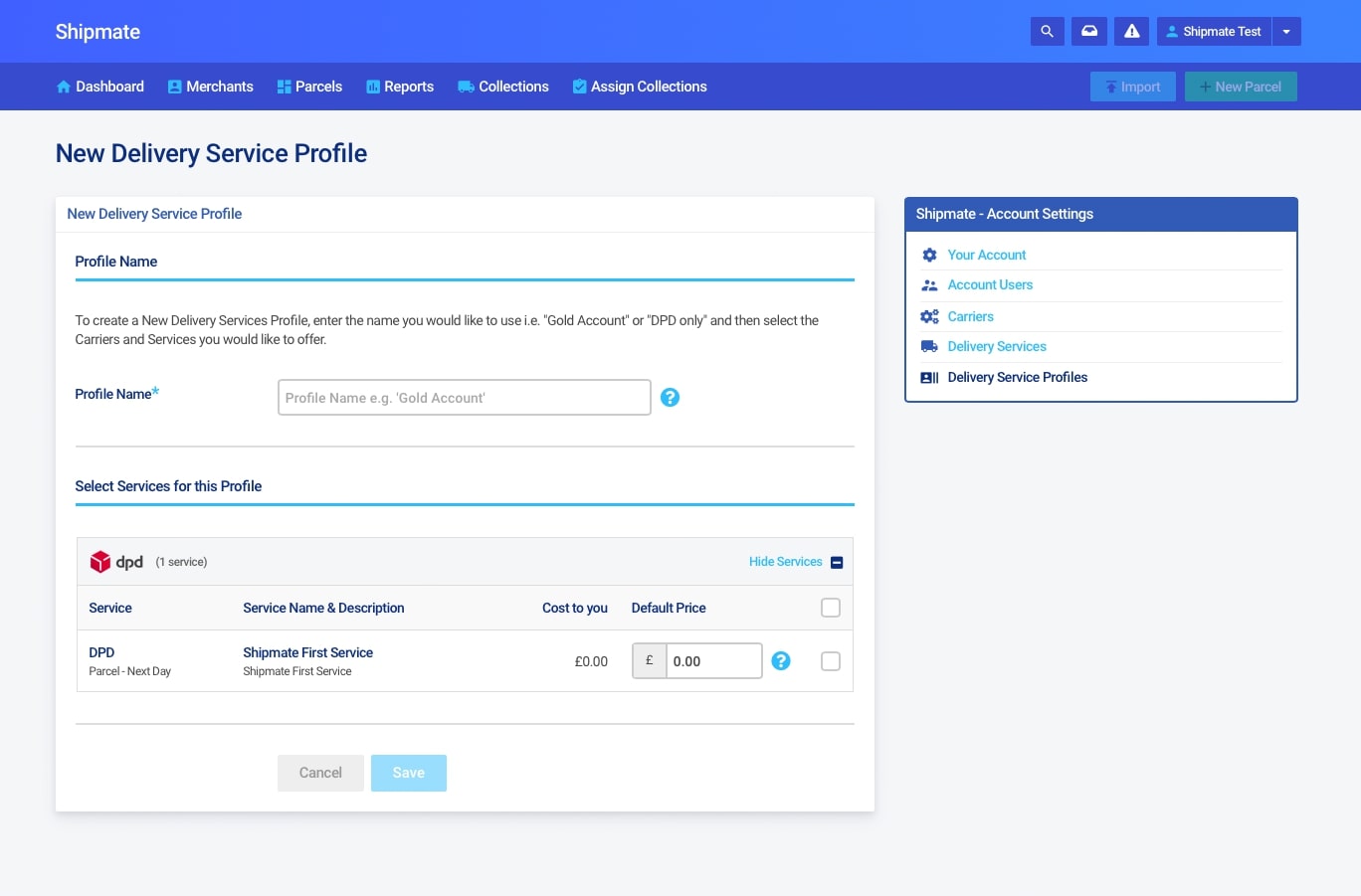Image resolution: width=1361 pixels, height=896 pixels.
Task: Go to Delivery Service Profiles link
Action: tap(1018, 377)
